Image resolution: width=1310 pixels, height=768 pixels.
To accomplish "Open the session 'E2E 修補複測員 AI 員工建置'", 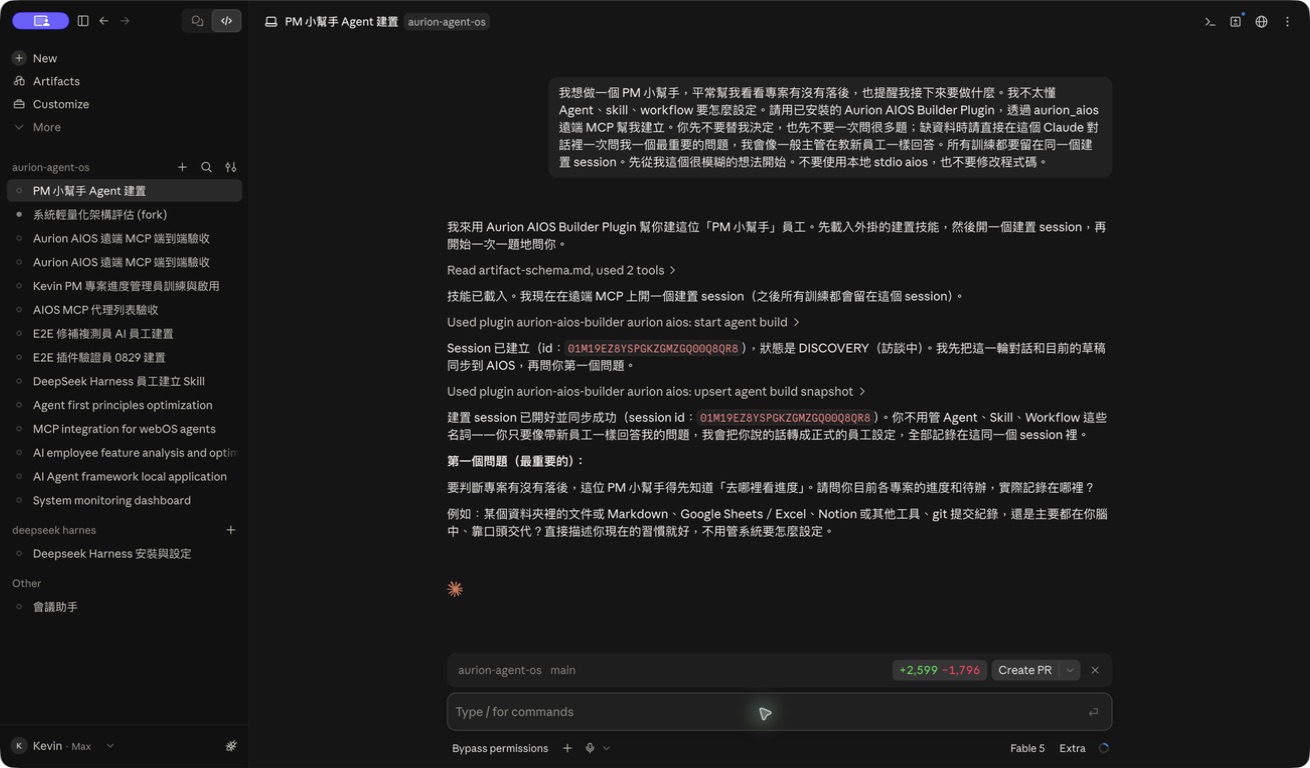I will 124,334.
